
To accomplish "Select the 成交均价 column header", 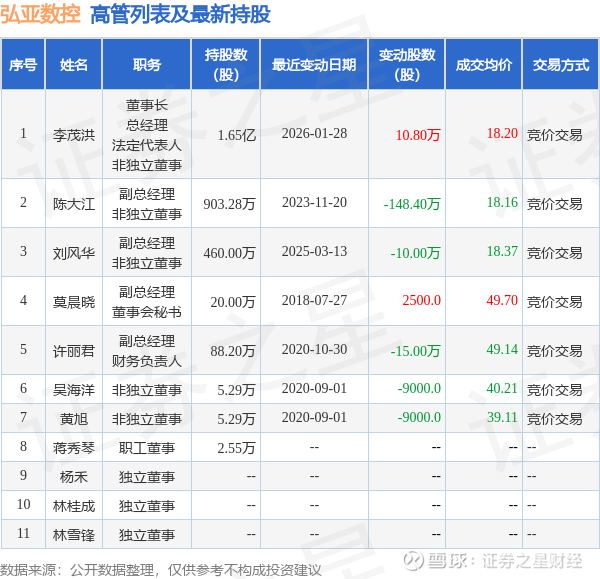I will 484,65.
